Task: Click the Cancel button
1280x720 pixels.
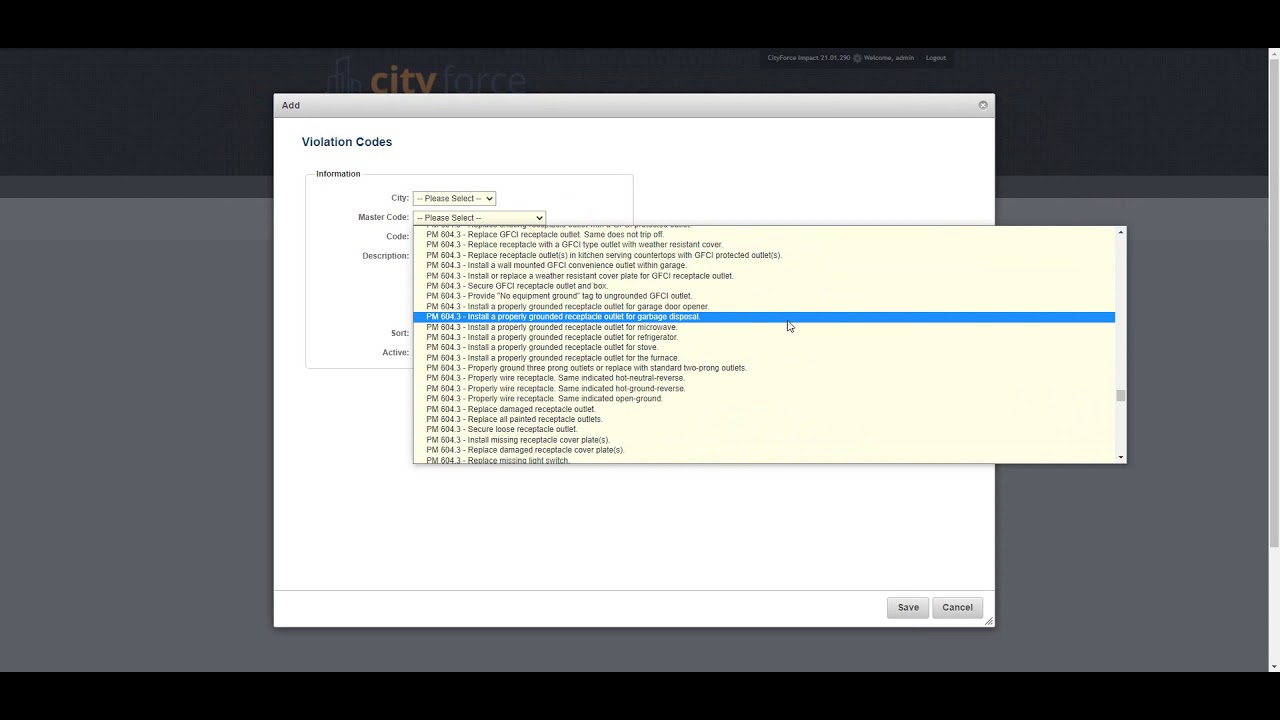Action: (957, 607)
